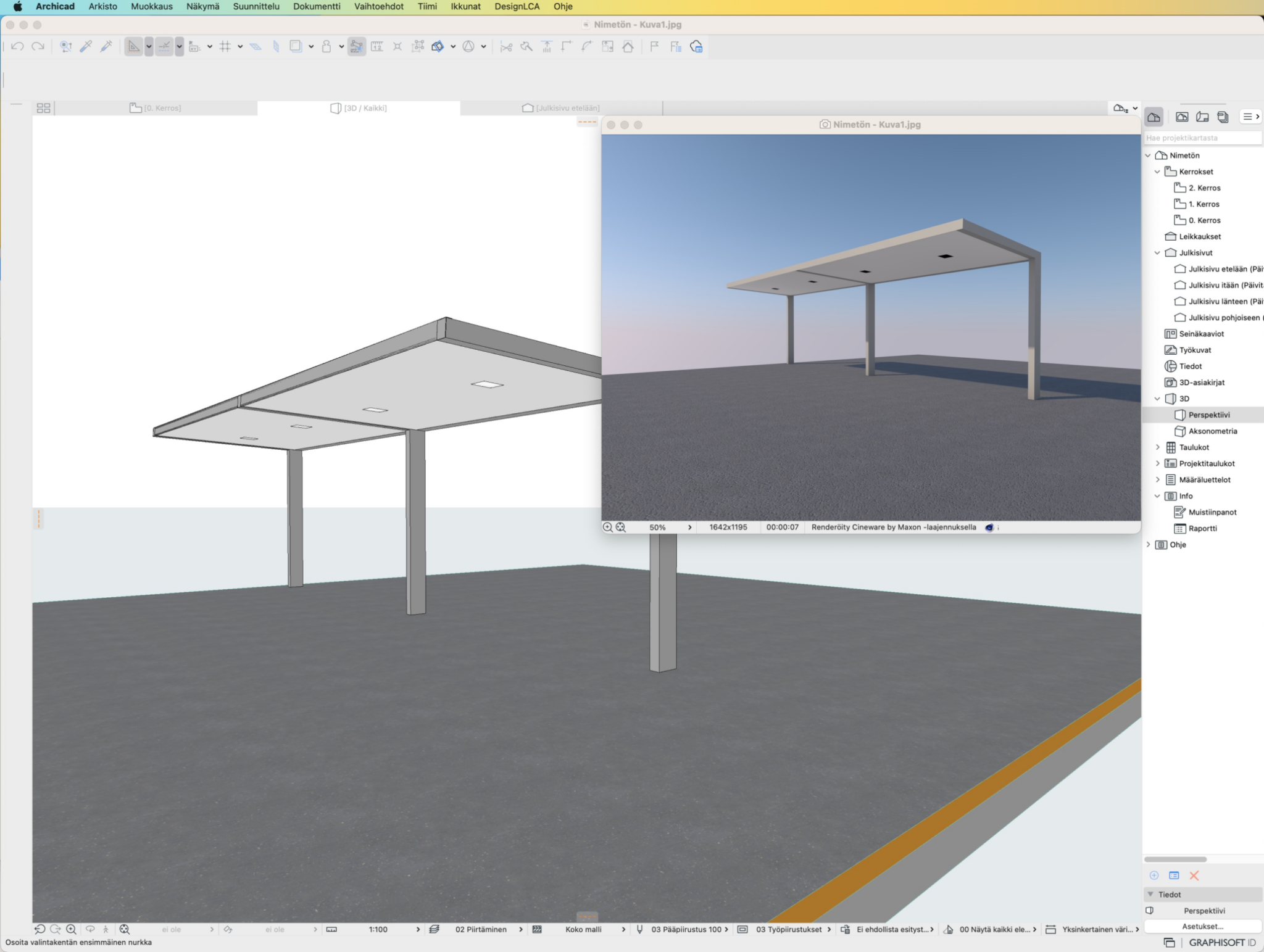This screenshot has height=952, width=1264.
Task: Toggle the Trace reference icon
Action: click(x=296, y=46)
